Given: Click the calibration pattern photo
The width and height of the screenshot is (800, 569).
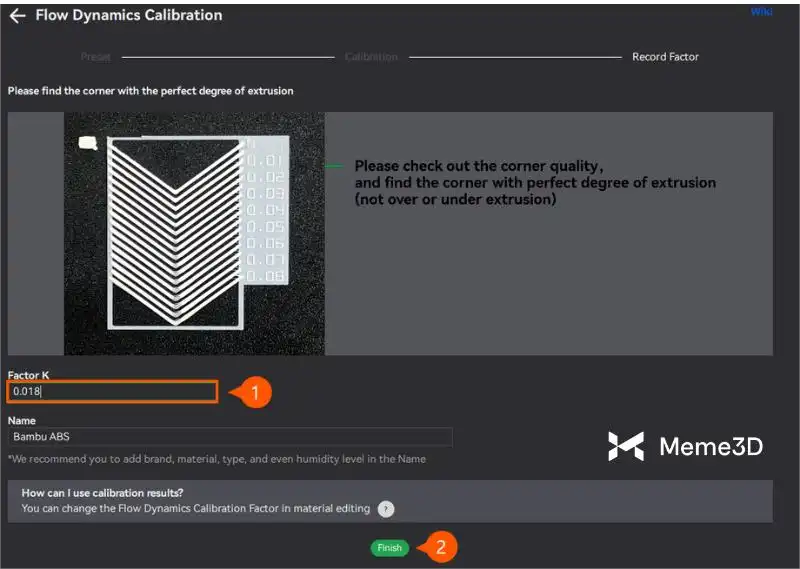Looking at the screenshot, I should tap(194, 233).
